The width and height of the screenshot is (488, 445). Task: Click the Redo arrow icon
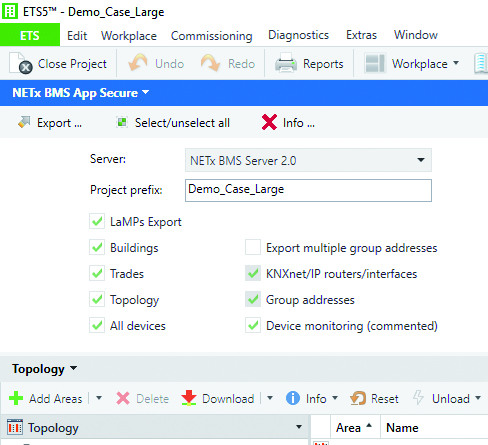click(x=211, y=63)
